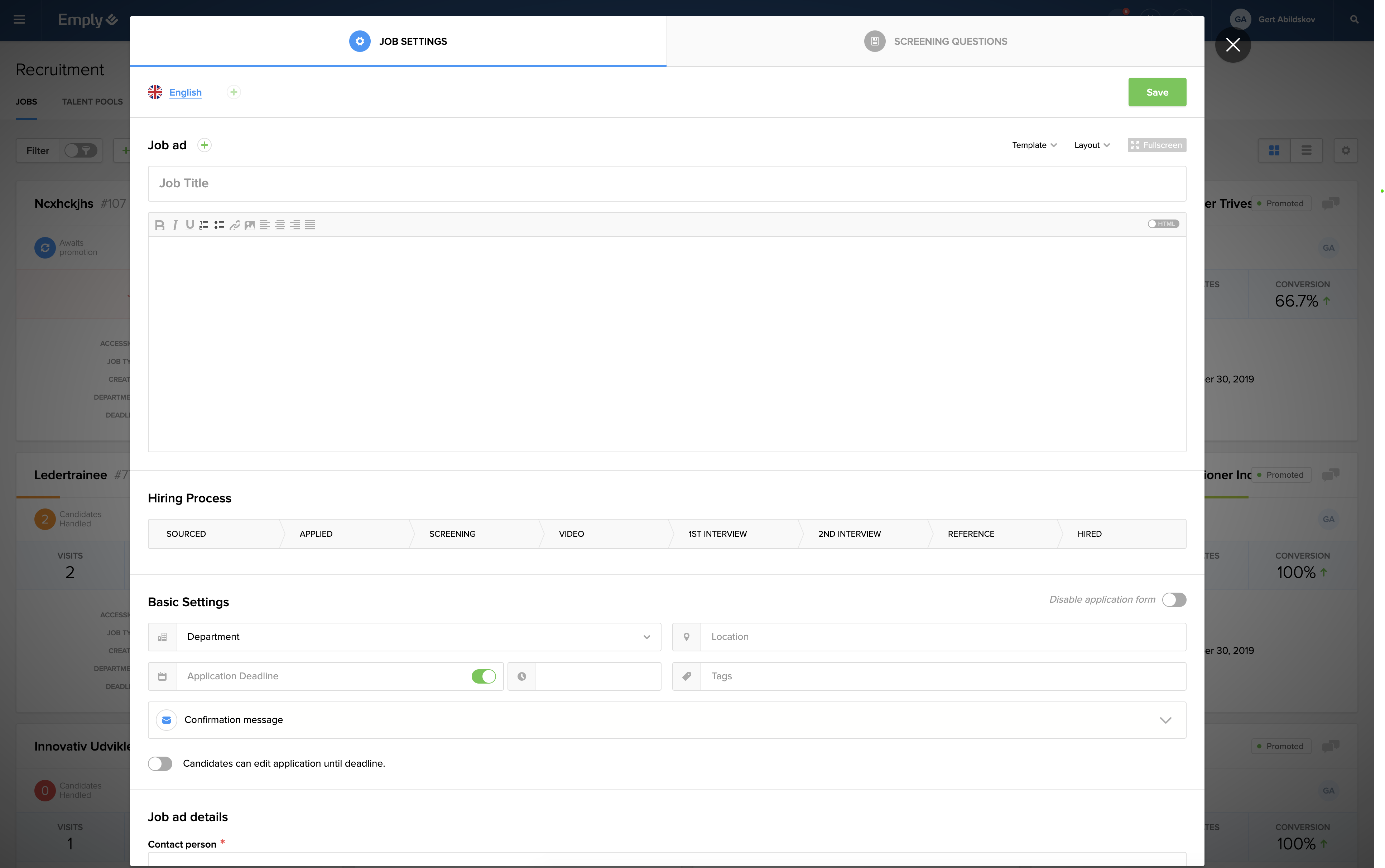Switch to the Screening Questions tab
1385x868 pixels.
click(936, 41)
